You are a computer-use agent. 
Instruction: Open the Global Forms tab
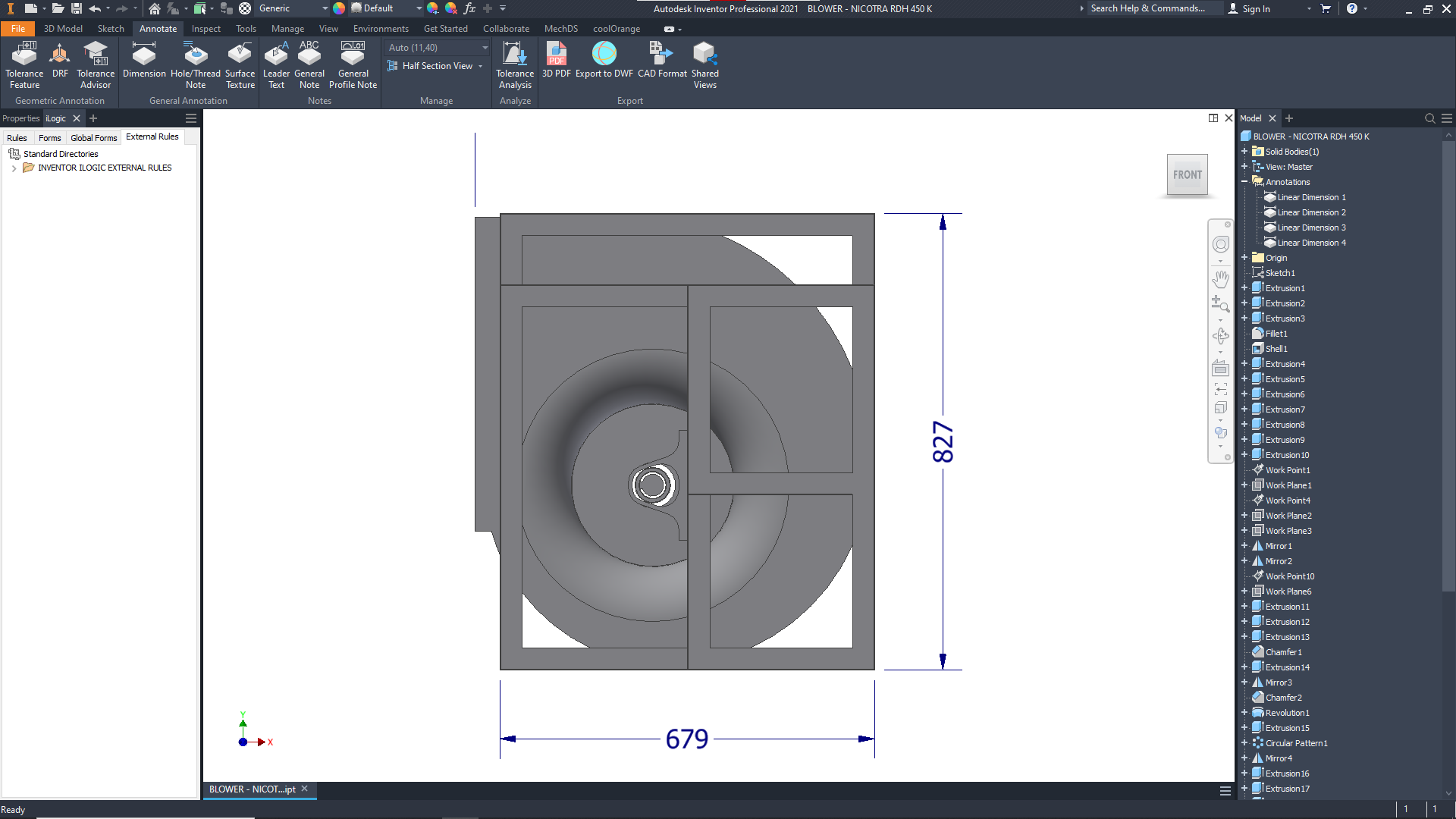[93, 138]
